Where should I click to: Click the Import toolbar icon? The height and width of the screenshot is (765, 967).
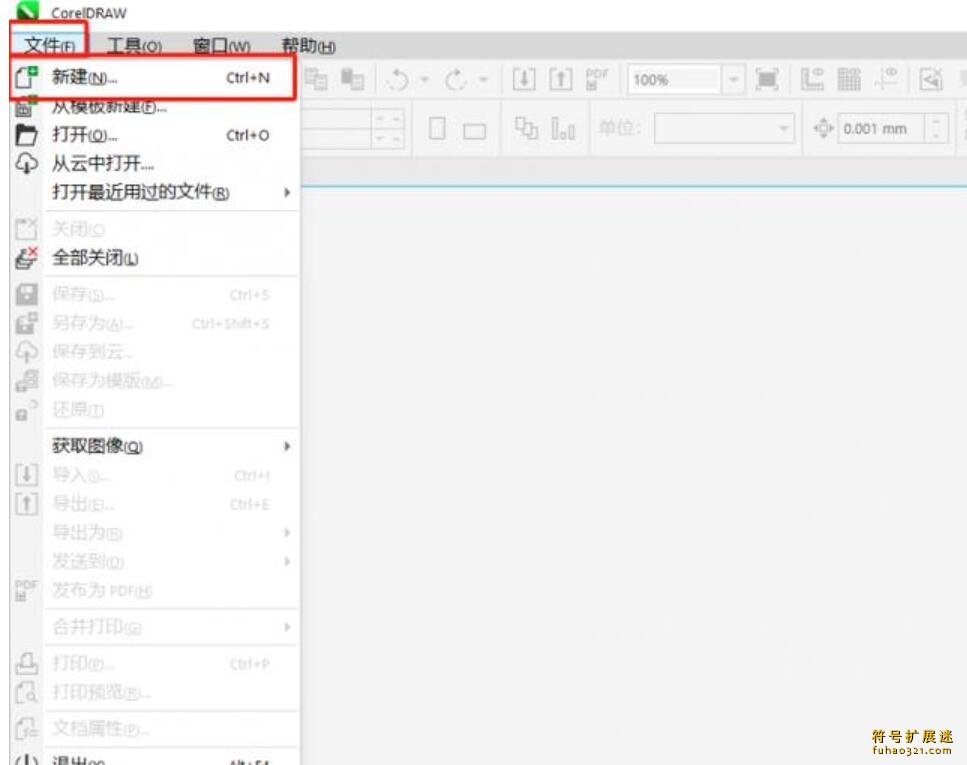(524, 79)
